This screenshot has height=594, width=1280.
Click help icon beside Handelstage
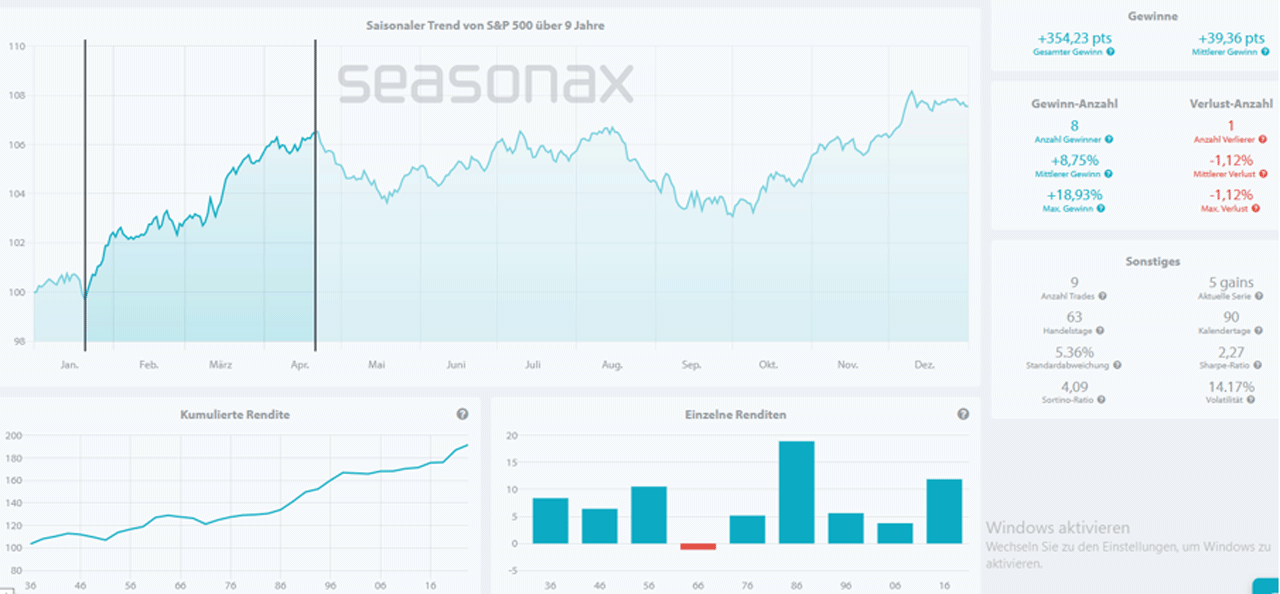tap(1100, 331)
